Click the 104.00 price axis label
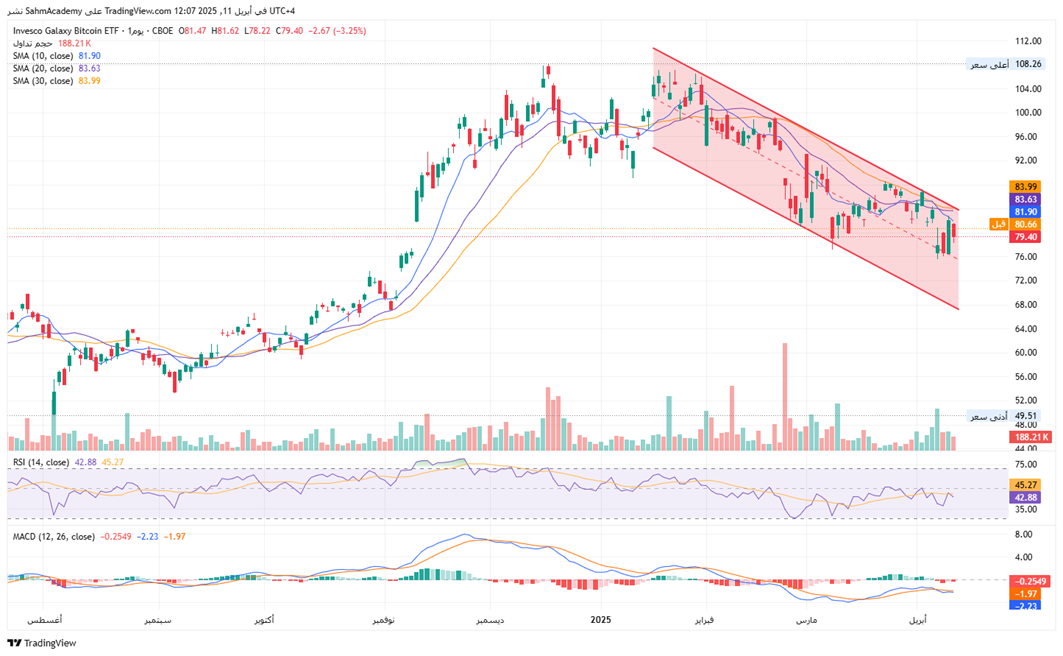1063x656 pixels. click(x=1028, y=89)
